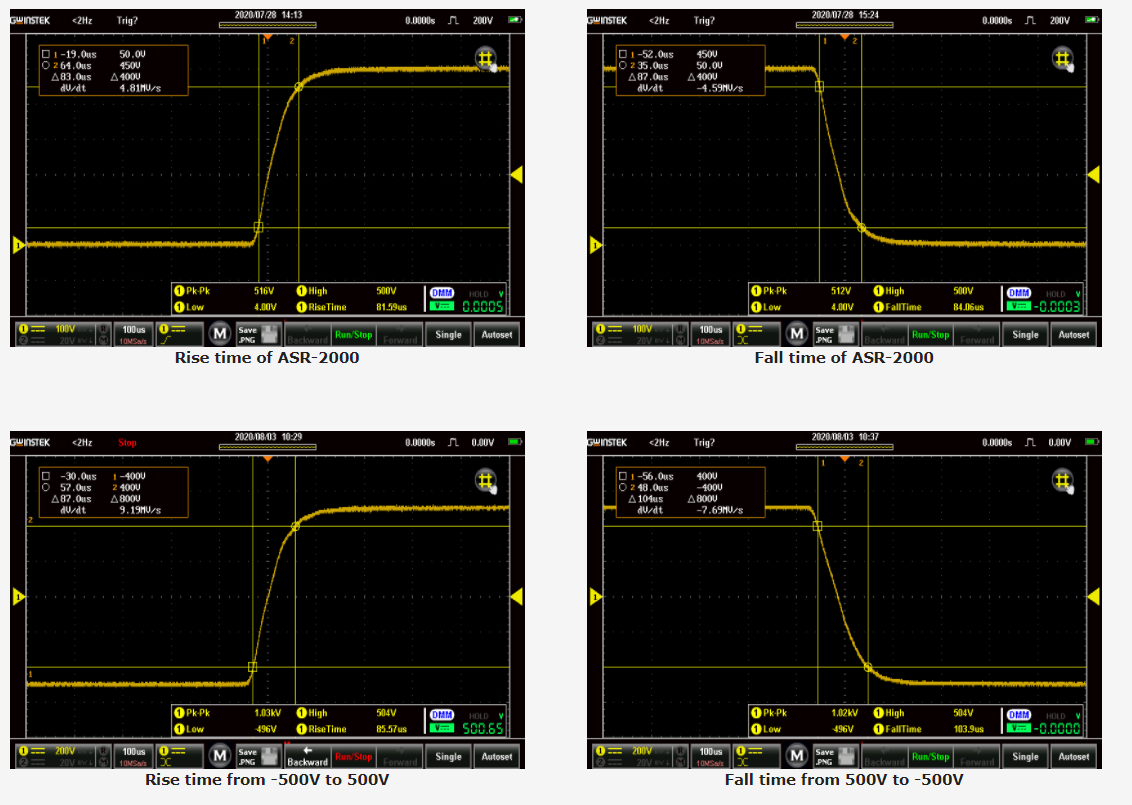Click yellow trigger level arrow in -500V to 500V rise scope
Viewport: 1132px width, 805px height.
click(x=517, y=597)
